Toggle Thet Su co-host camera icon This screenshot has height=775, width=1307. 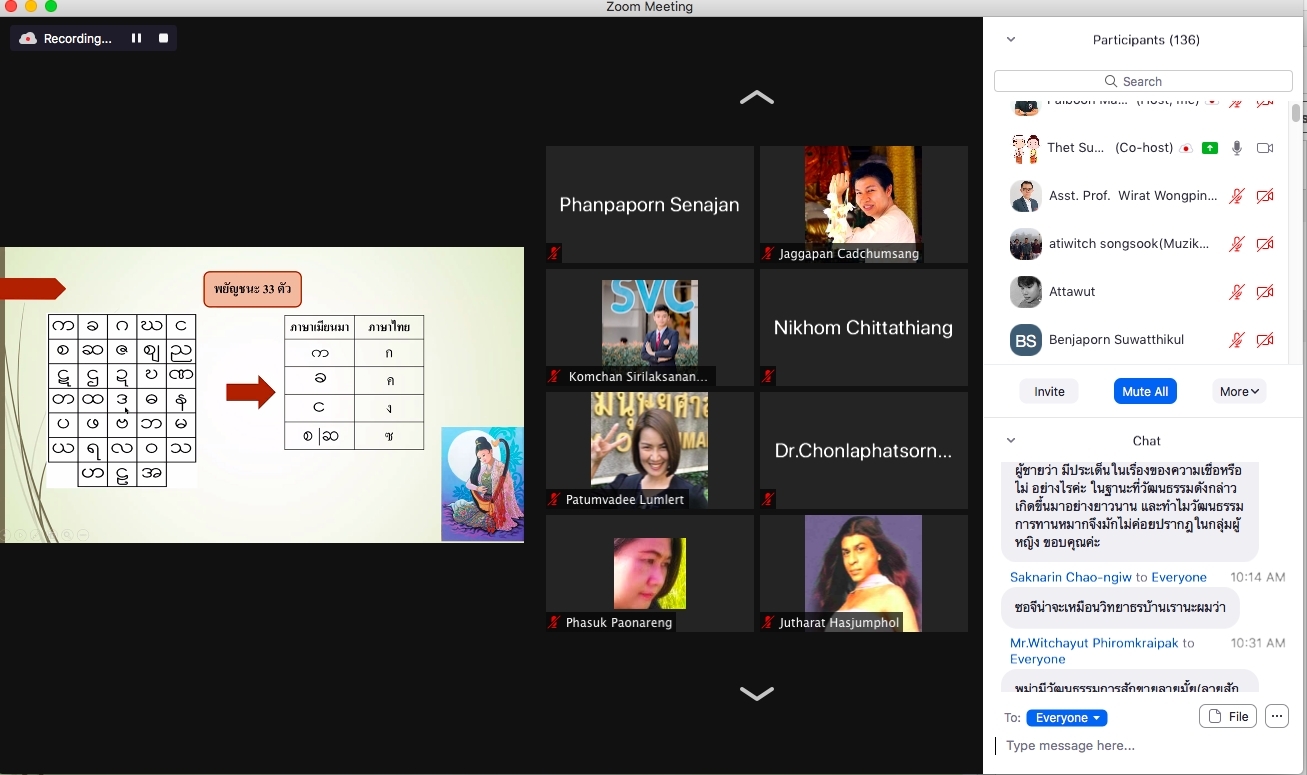pyautogui.click(x=1265, y=148)
